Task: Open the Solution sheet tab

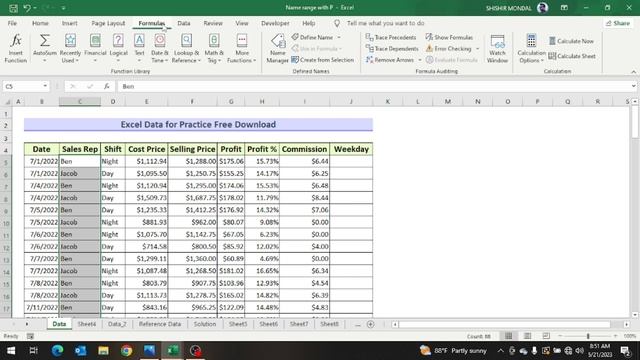Action: point(204,324)
